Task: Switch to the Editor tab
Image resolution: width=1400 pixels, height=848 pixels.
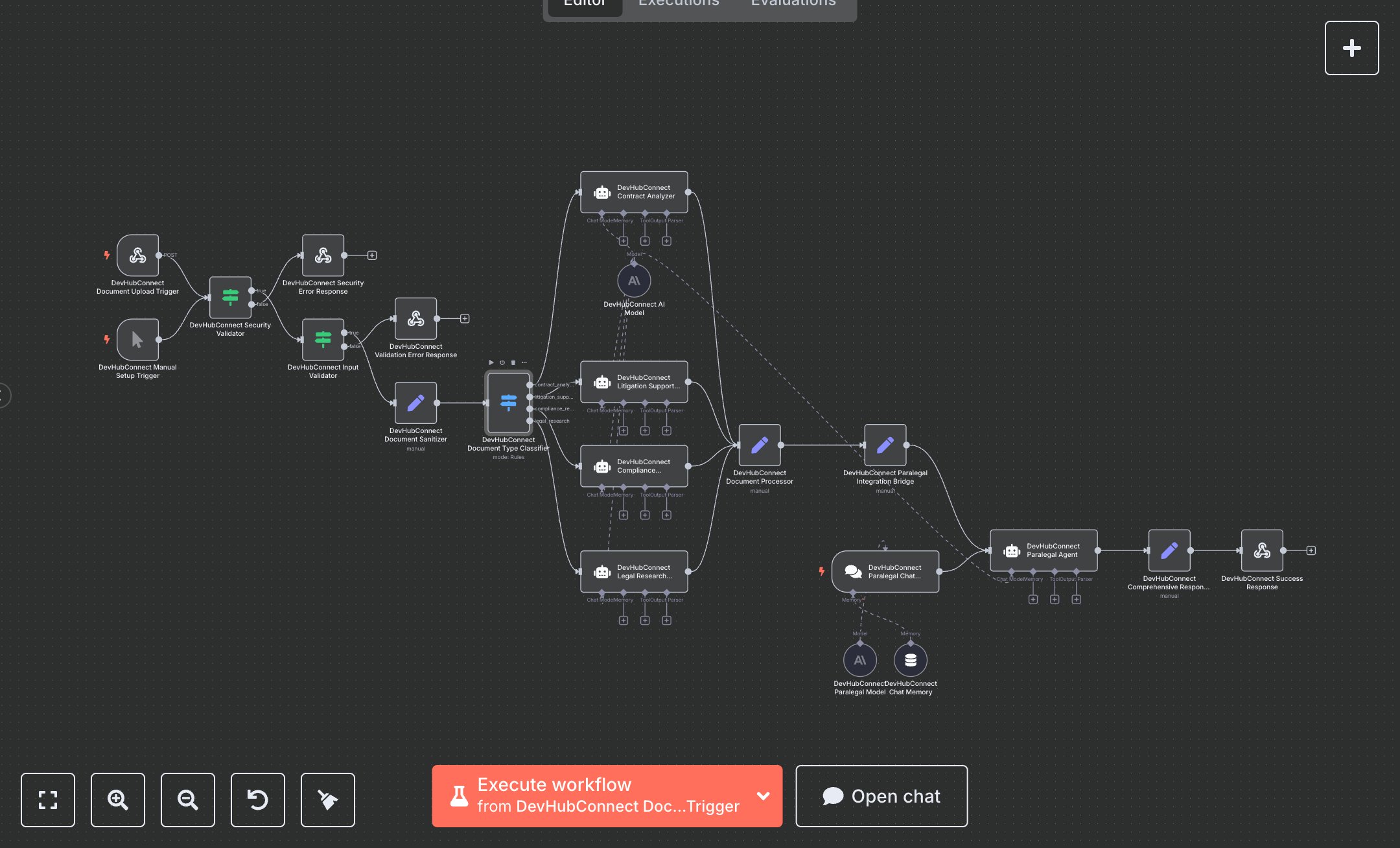Action: pos(585,4)
